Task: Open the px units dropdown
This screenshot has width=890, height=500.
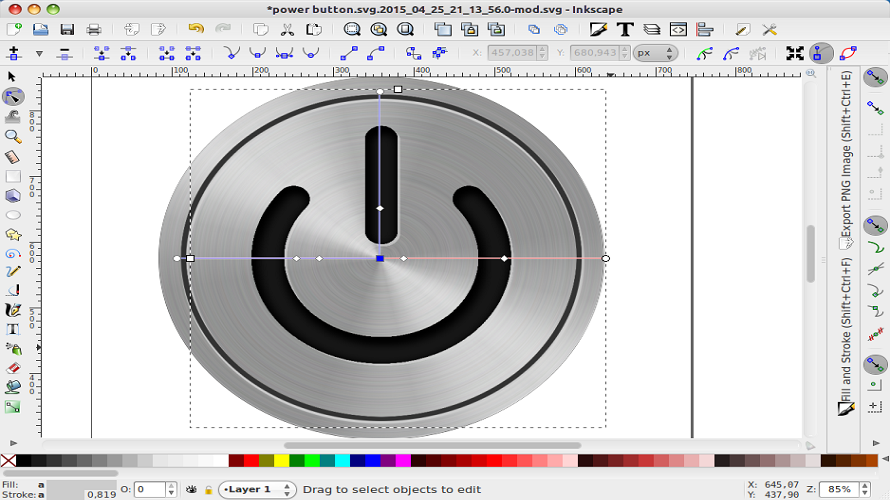Action: pyautogui.click(x=654, y=53)
